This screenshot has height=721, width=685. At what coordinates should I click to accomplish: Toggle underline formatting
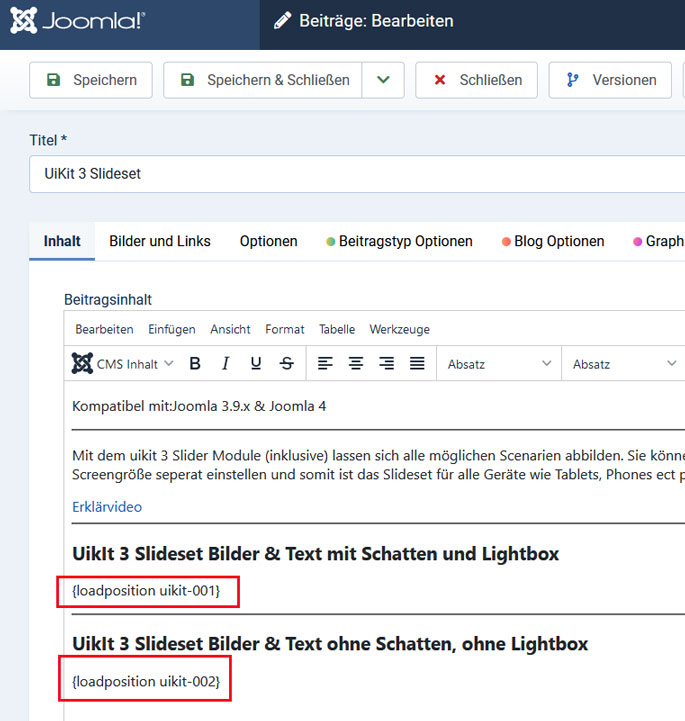click(256, 364)
